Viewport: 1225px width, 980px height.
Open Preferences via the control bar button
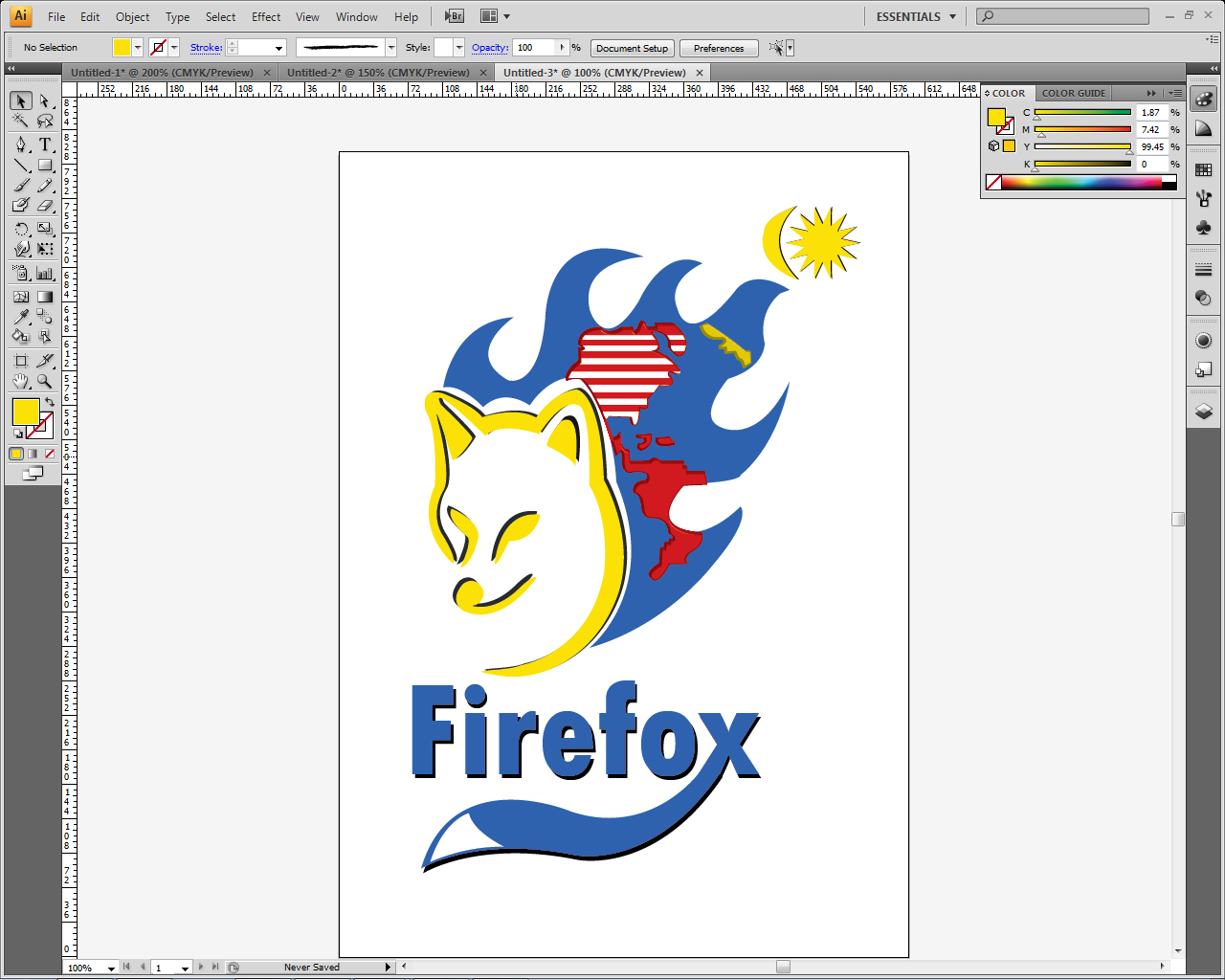click(719, 47)
